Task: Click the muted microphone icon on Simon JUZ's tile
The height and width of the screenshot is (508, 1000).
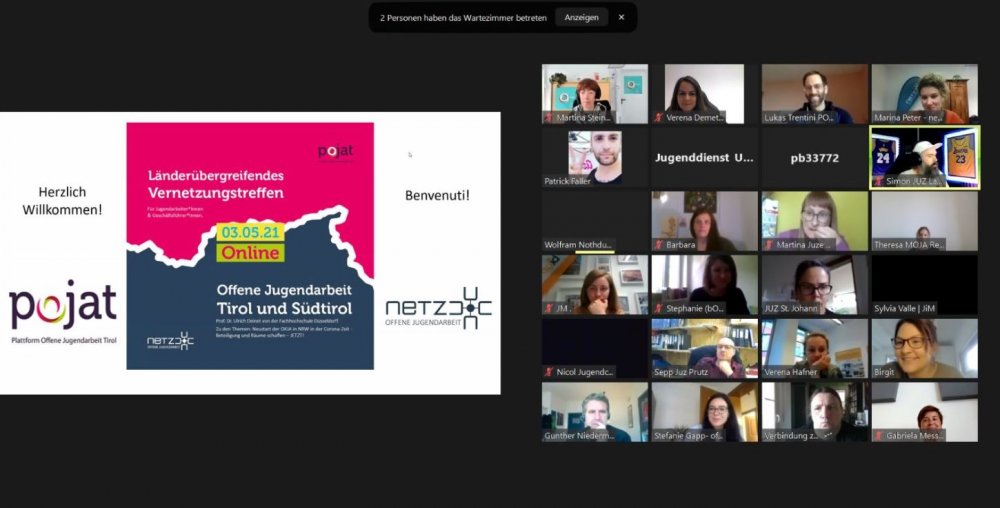Action: [x=878, y=182]
